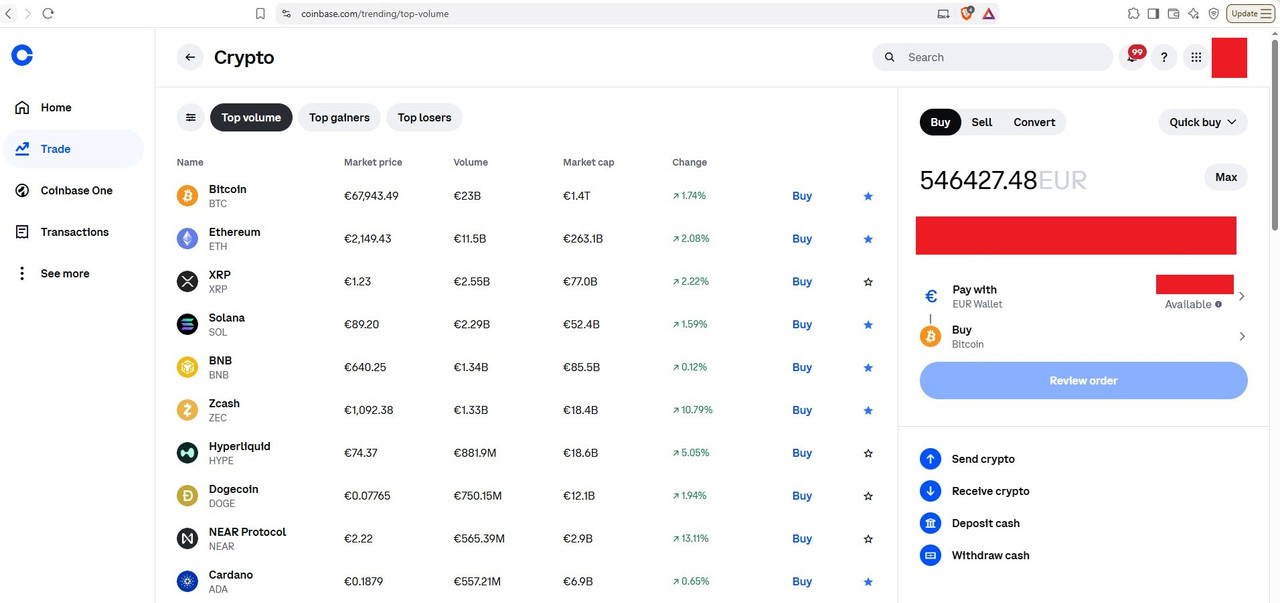Sort by Volume column header
Viewport: 1280px width, 603px height.
click(x=471, y=162)
